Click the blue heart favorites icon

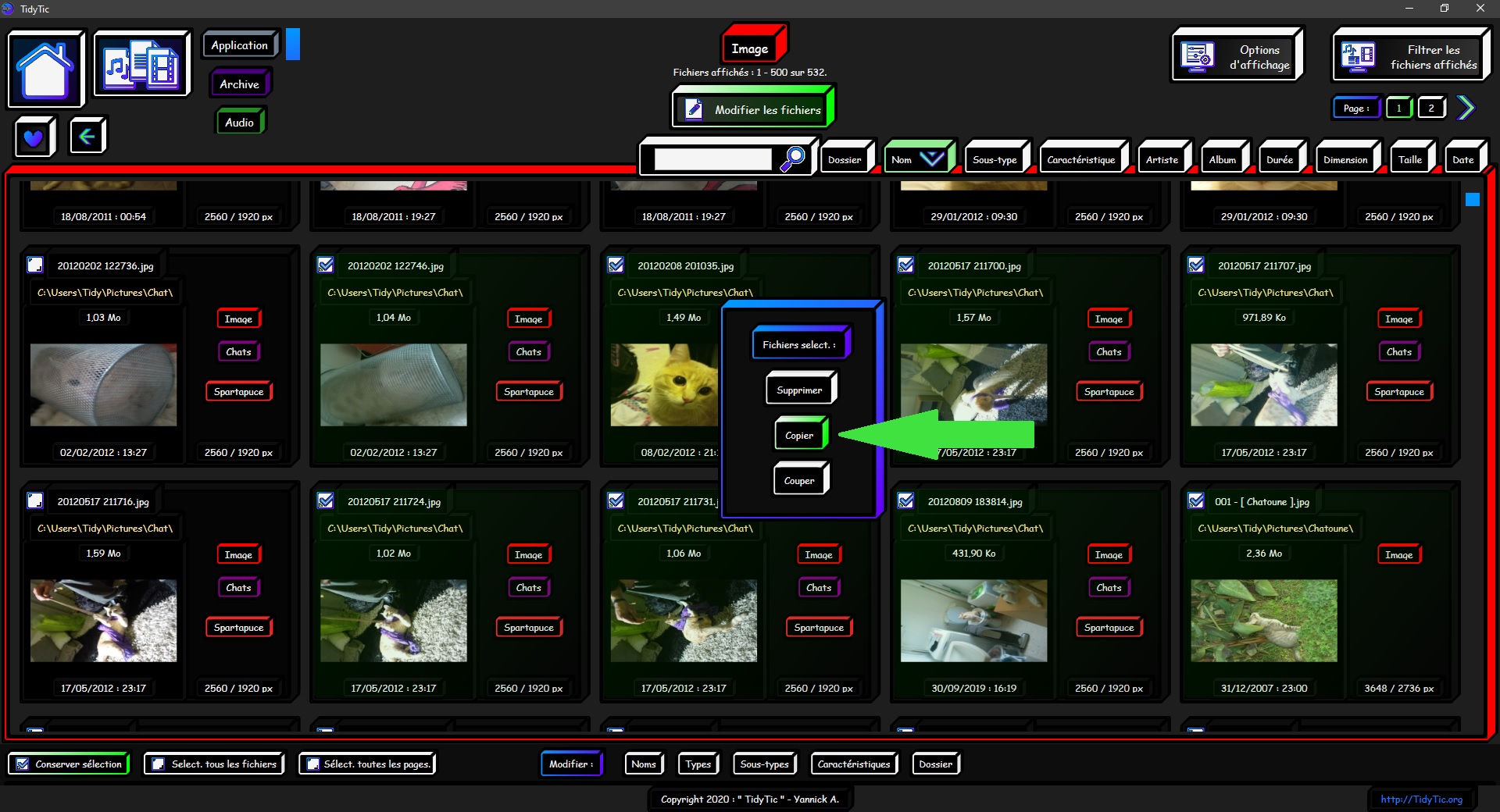click(34, 137)
